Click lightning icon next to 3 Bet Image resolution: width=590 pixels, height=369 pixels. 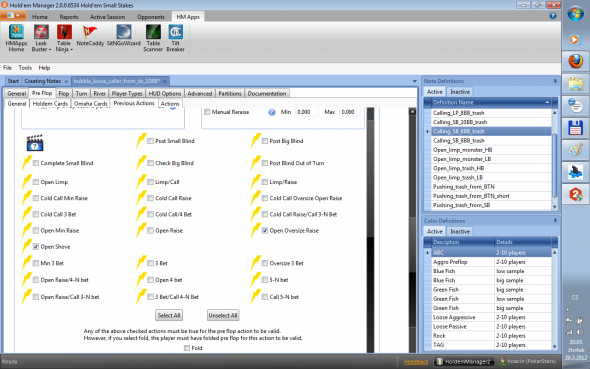coord(141,263)
